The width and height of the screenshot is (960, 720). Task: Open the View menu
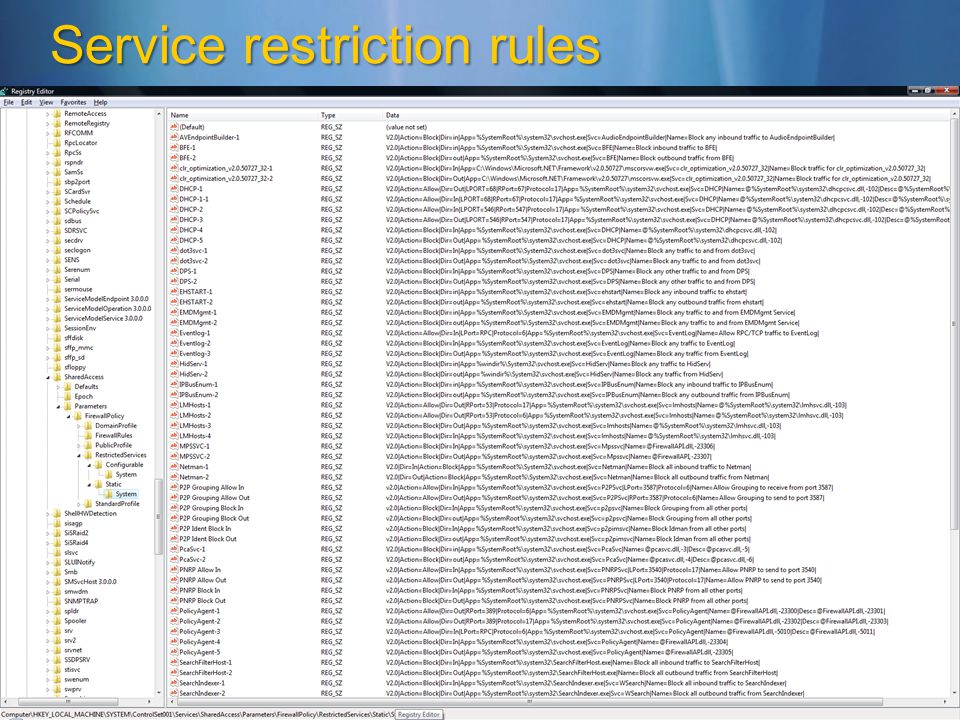coord(46,102)
